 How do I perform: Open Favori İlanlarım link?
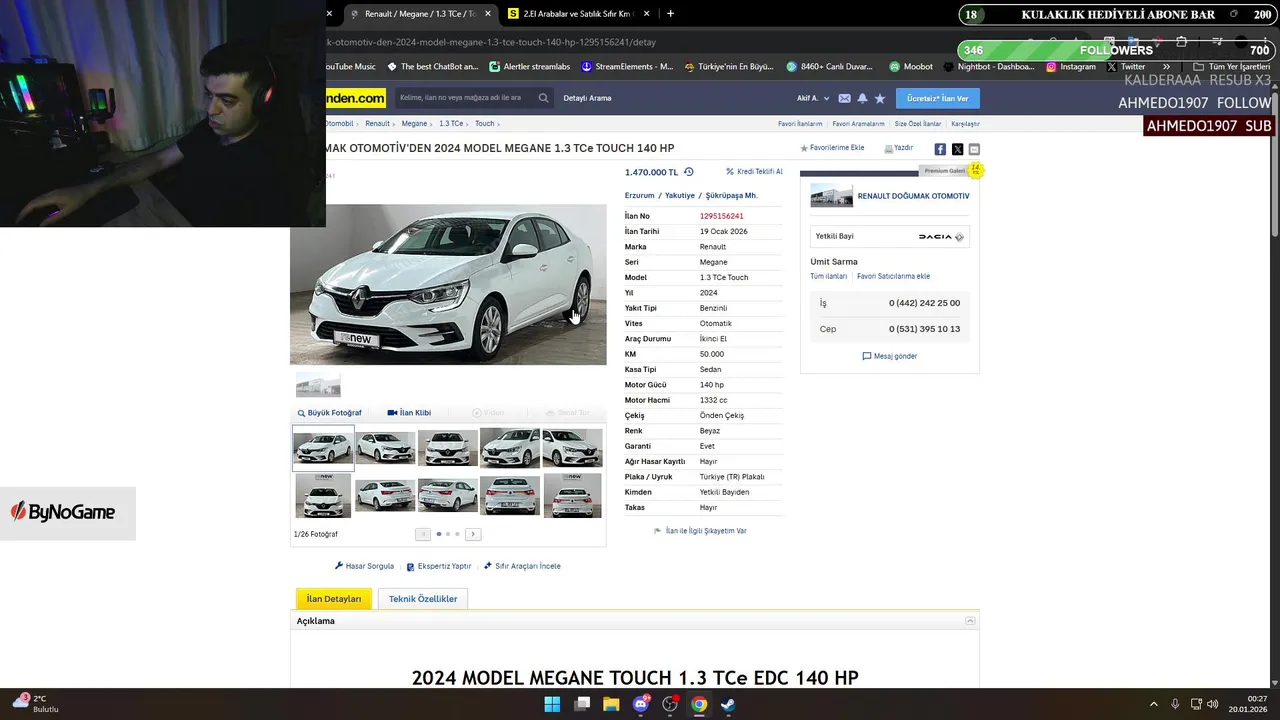tap(800, 124)
